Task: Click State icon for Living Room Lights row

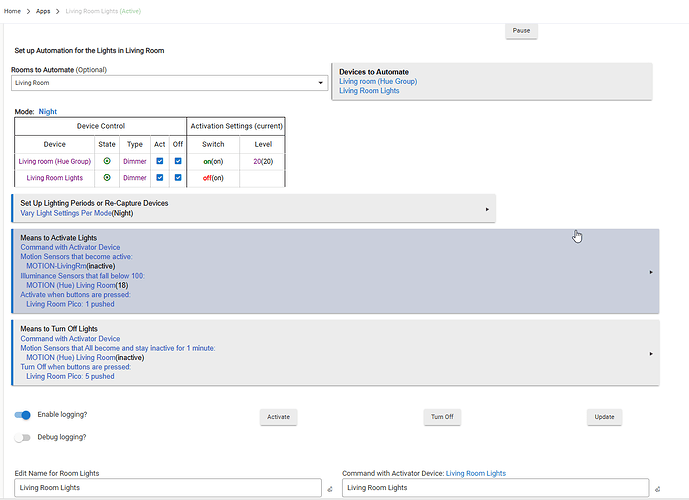Action: pos(107,178)
